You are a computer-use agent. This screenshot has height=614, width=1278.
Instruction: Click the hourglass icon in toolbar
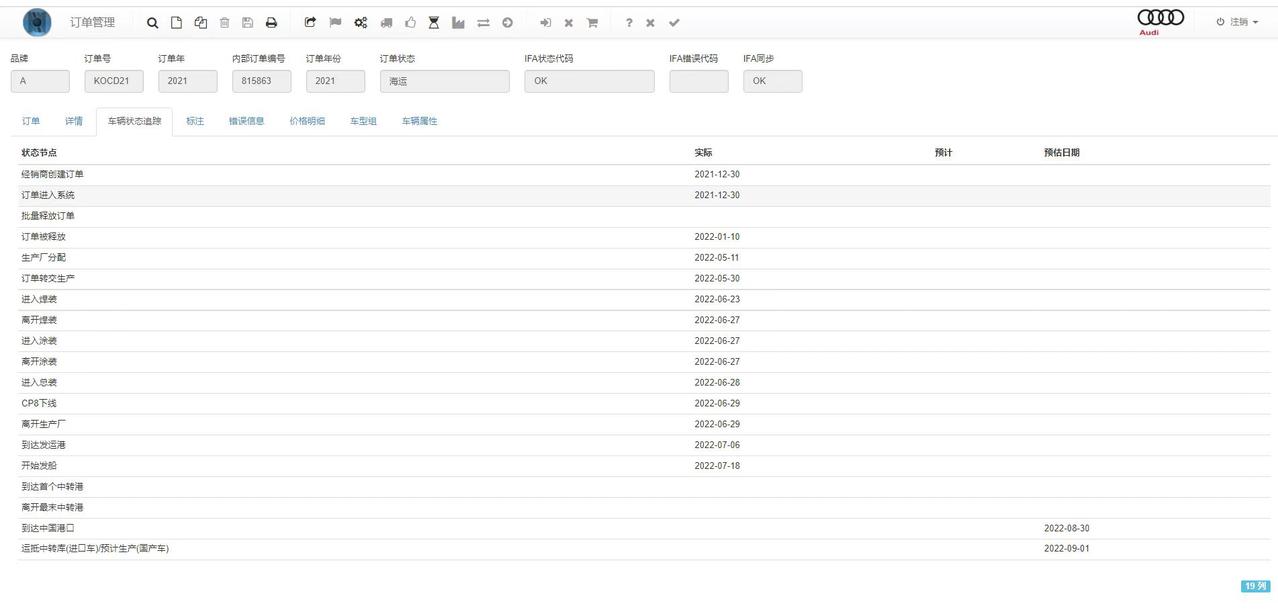click(434, 22)
